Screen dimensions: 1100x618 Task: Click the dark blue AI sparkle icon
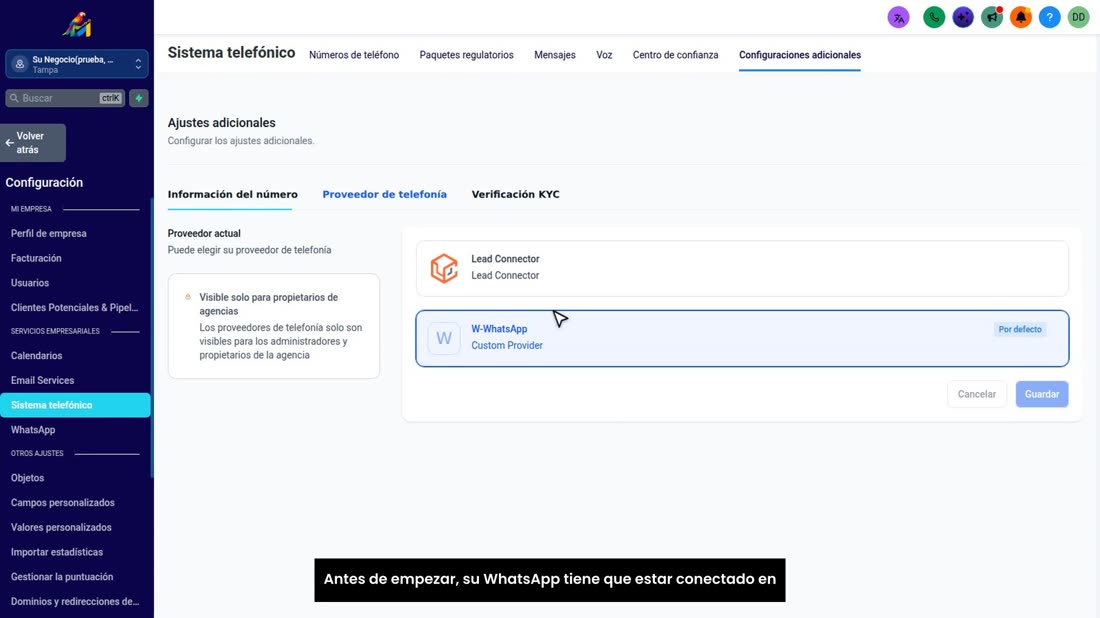click(x=962, y=18)
